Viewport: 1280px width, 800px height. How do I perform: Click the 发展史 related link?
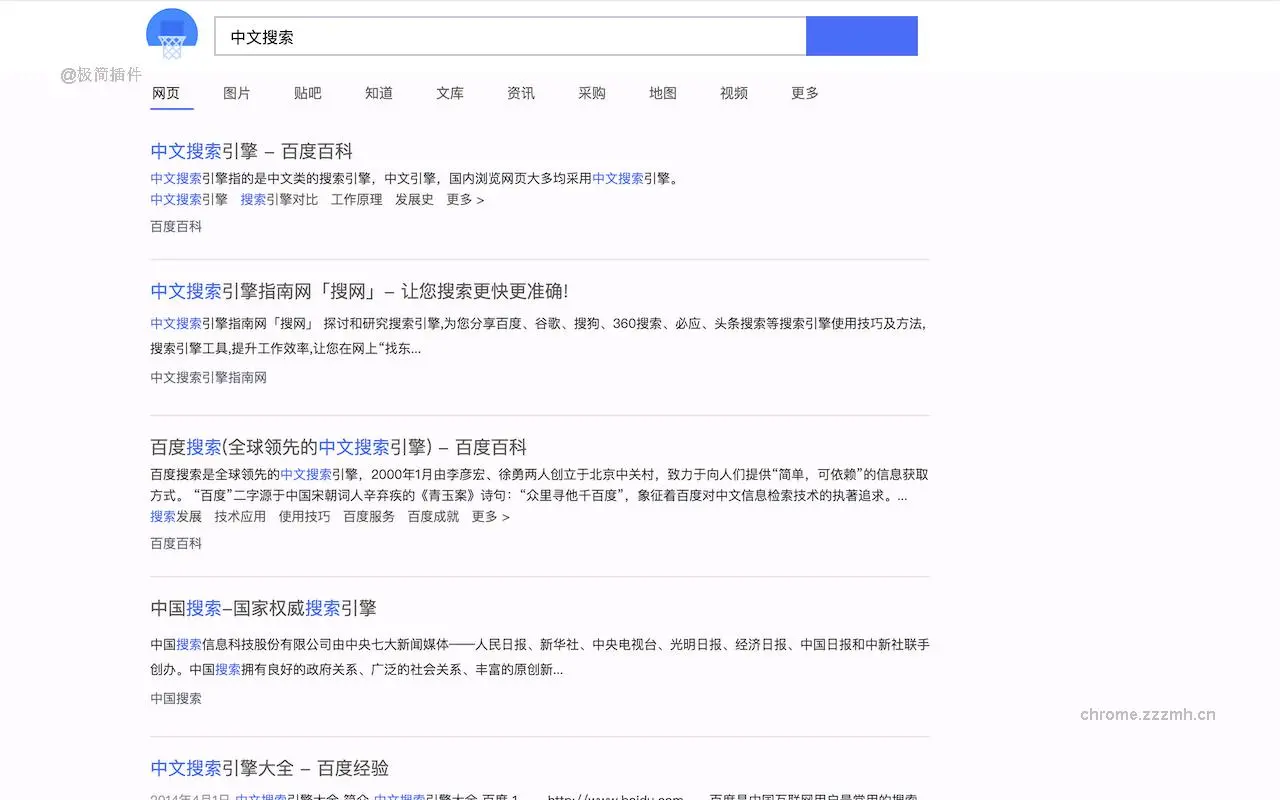click(414, 199)
